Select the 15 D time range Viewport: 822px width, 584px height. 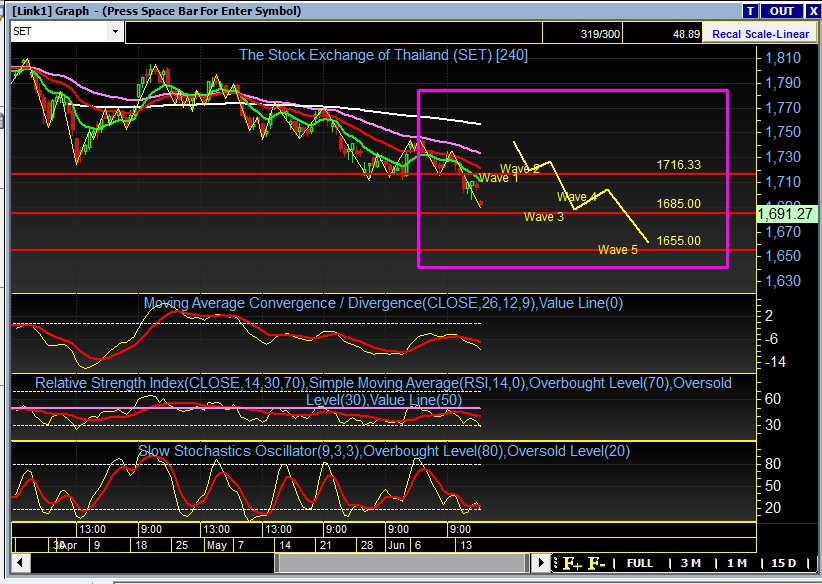tap(783, 563)
